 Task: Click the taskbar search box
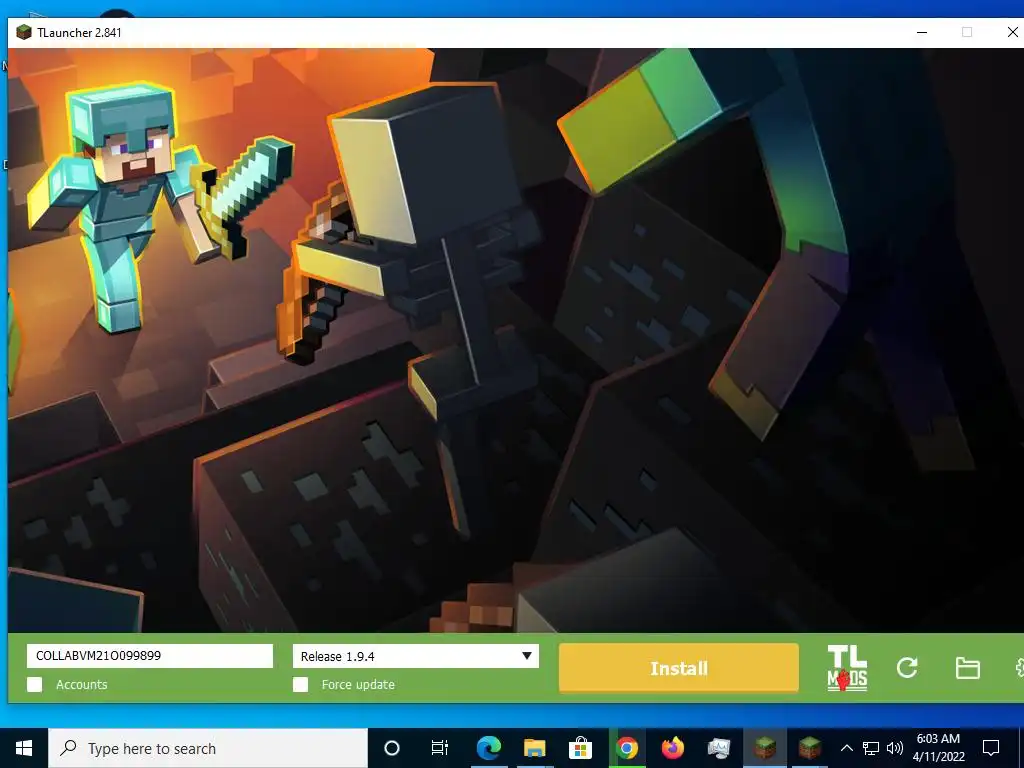[208, 748]
